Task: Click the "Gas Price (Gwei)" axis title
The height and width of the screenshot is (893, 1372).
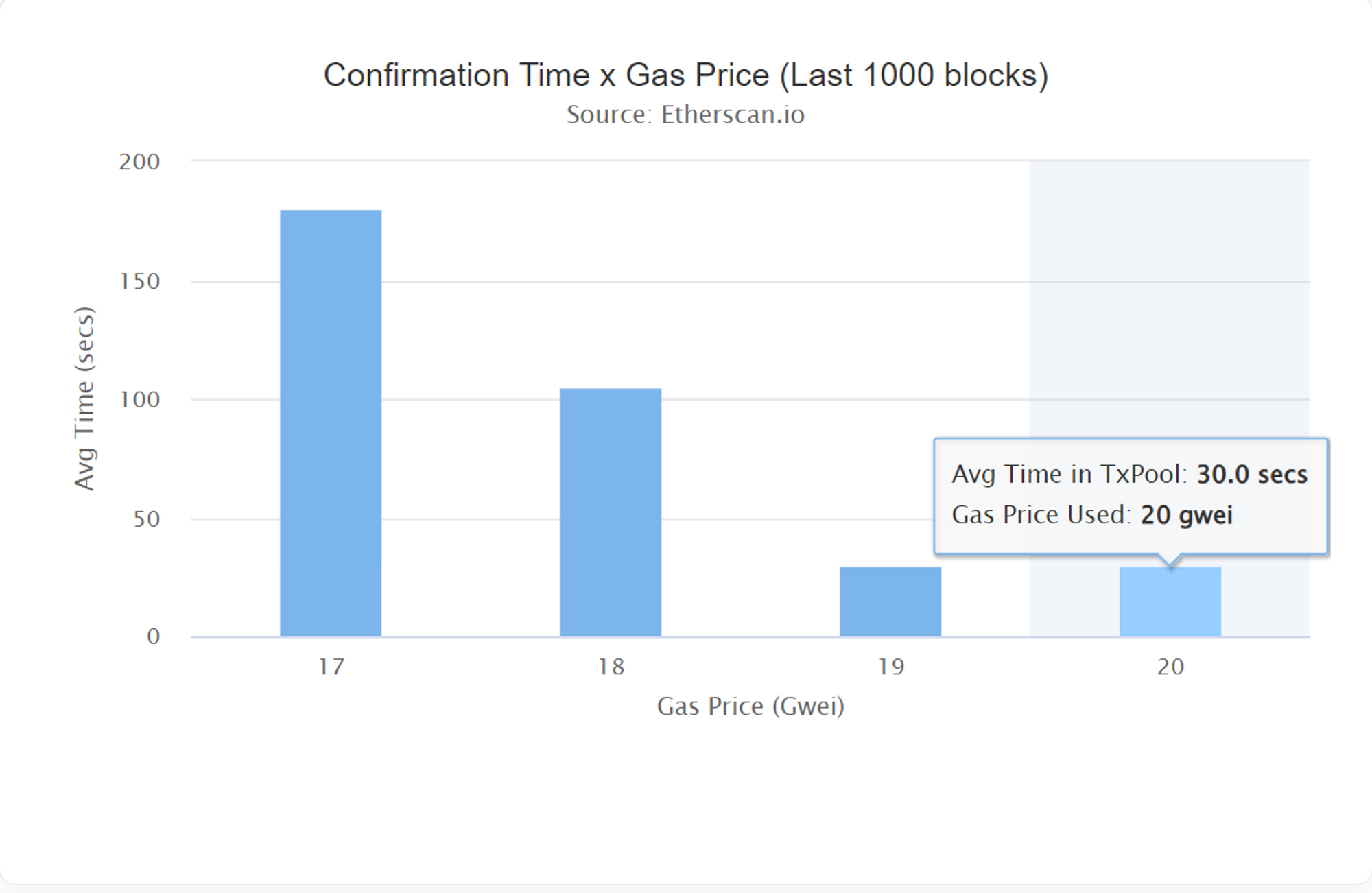Action: (x=750, y=706)
